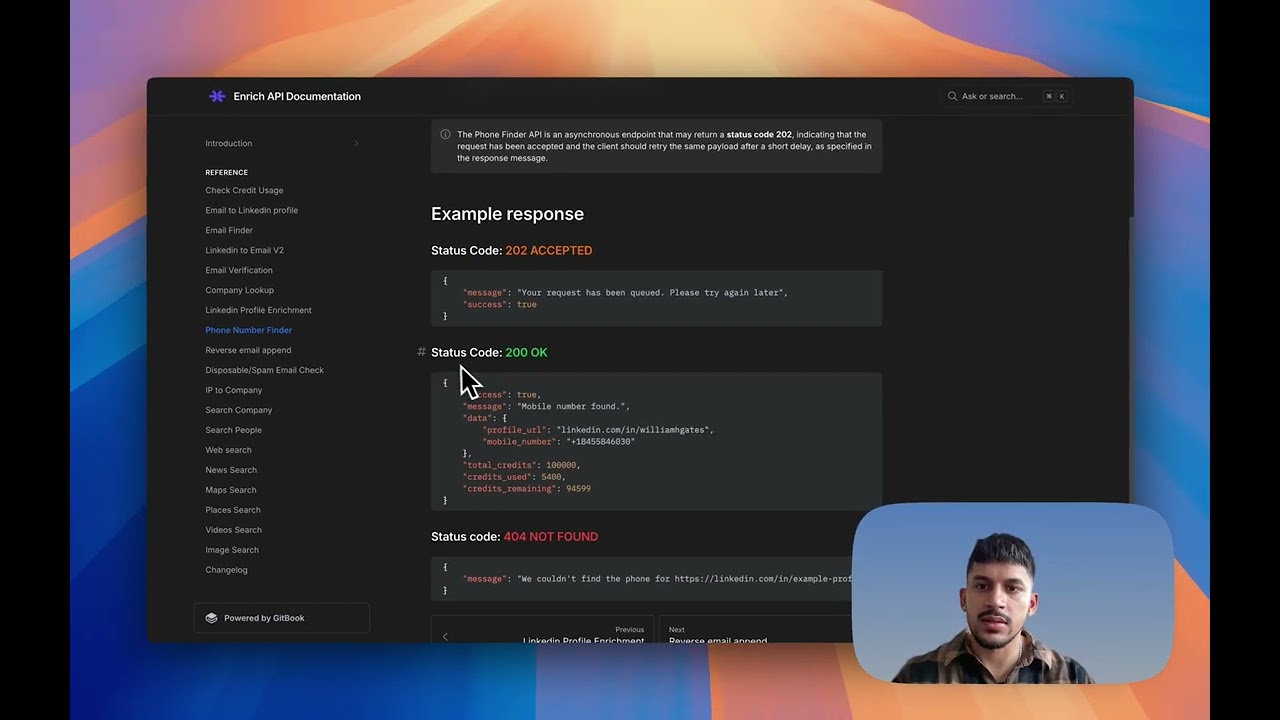
Task: Click the 202 response JSON code block
Action: pos(656,298)
